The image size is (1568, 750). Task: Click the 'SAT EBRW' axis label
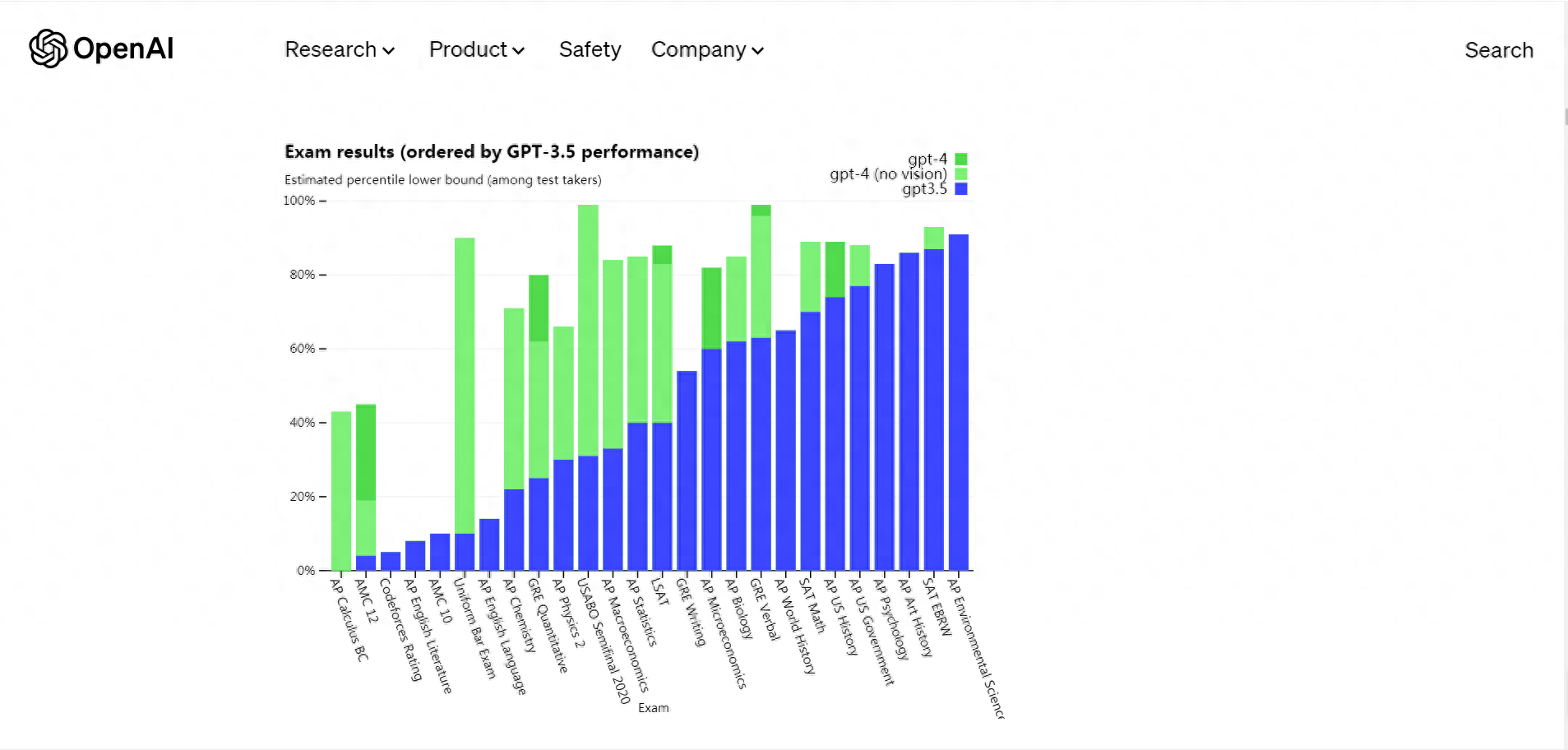click(937, 607)
